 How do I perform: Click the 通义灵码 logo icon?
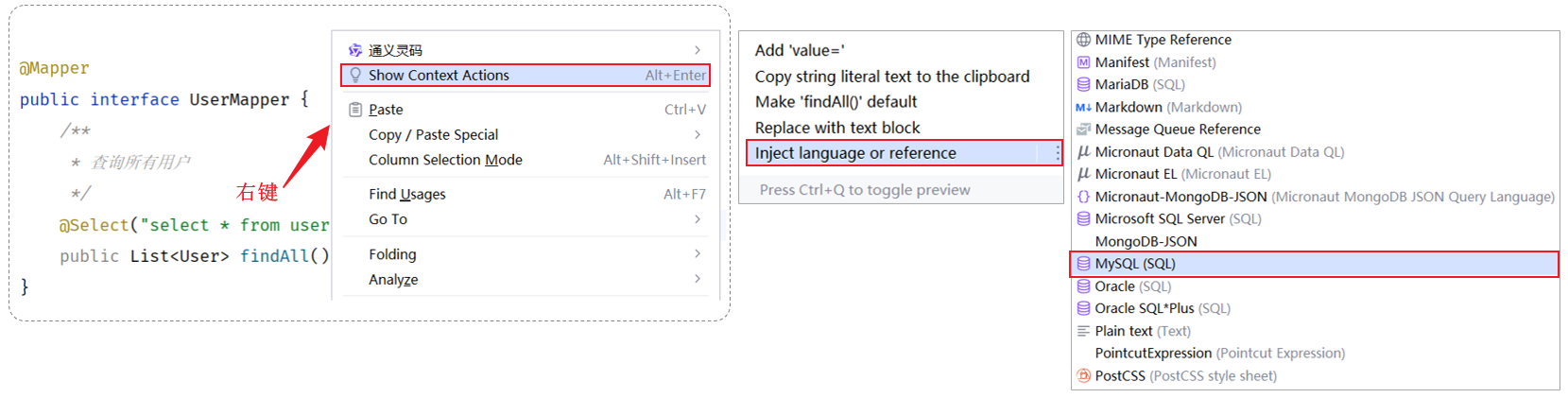pos(355,50)
